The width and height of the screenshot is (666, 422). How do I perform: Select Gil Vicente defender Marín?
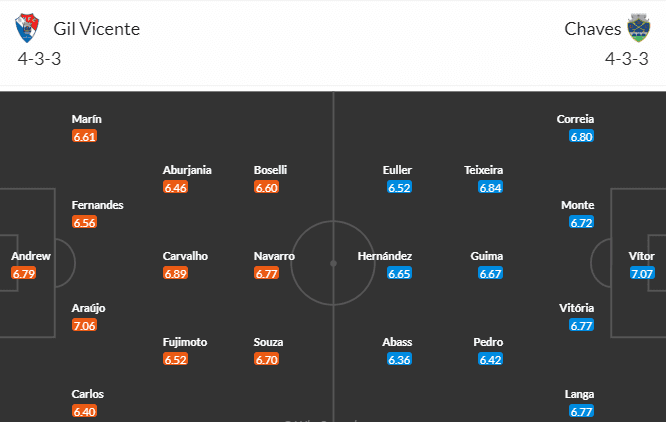coord(86,119)
